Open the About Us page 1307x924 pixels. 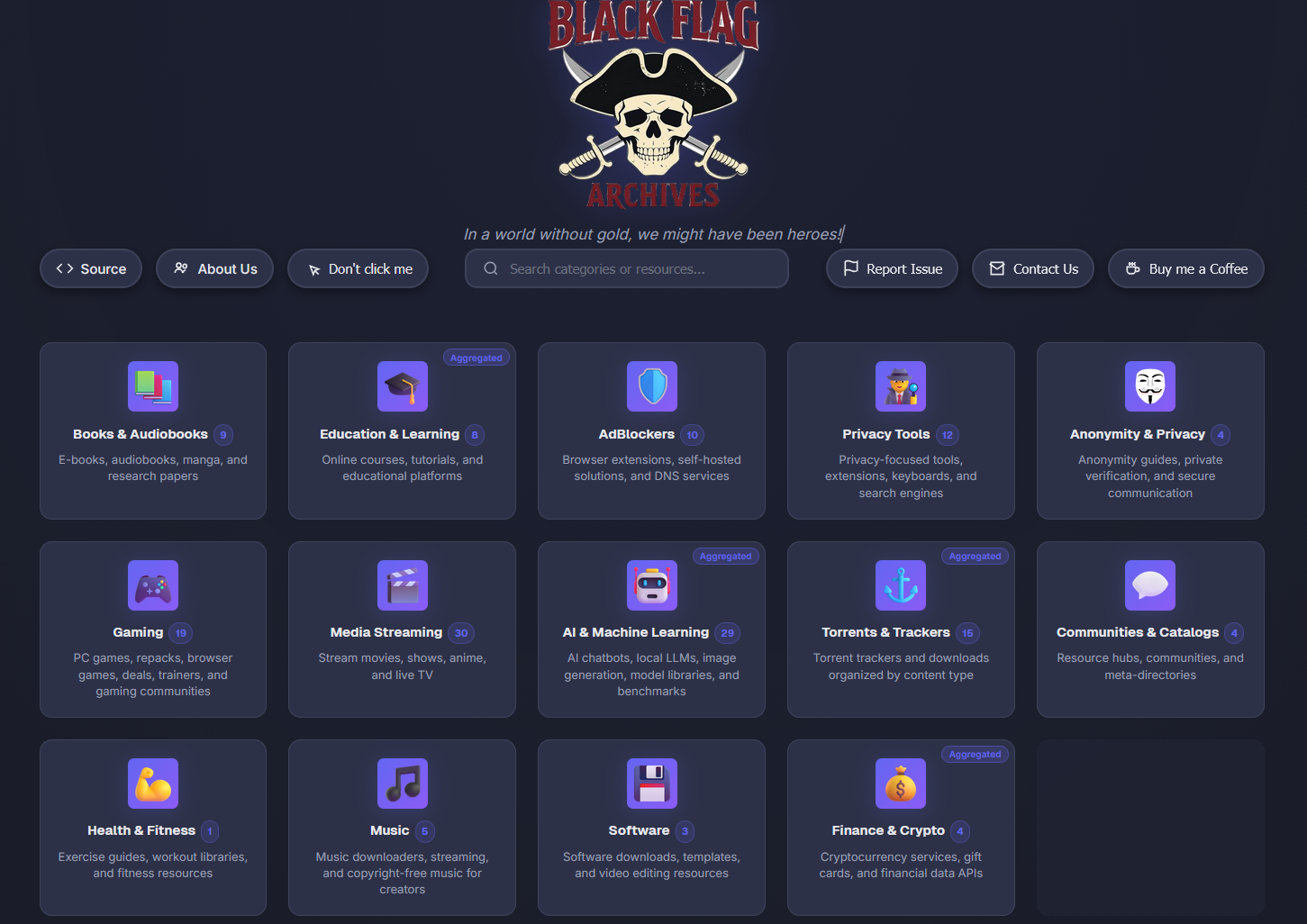click(215, 268)
